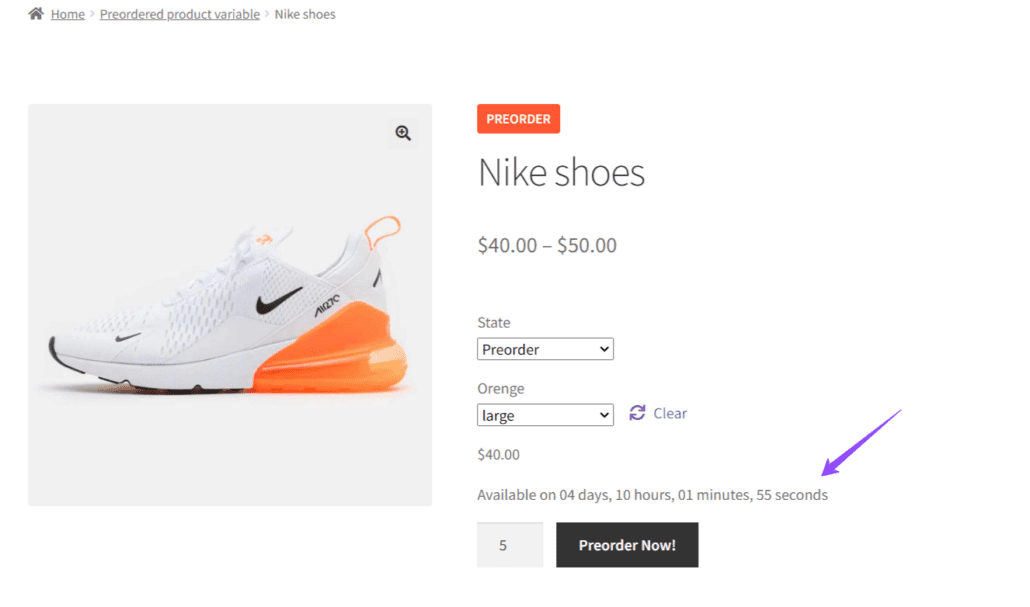Click the purple arrow annotation
Screen dimensions: 1030x607
[x=861, y=442]
